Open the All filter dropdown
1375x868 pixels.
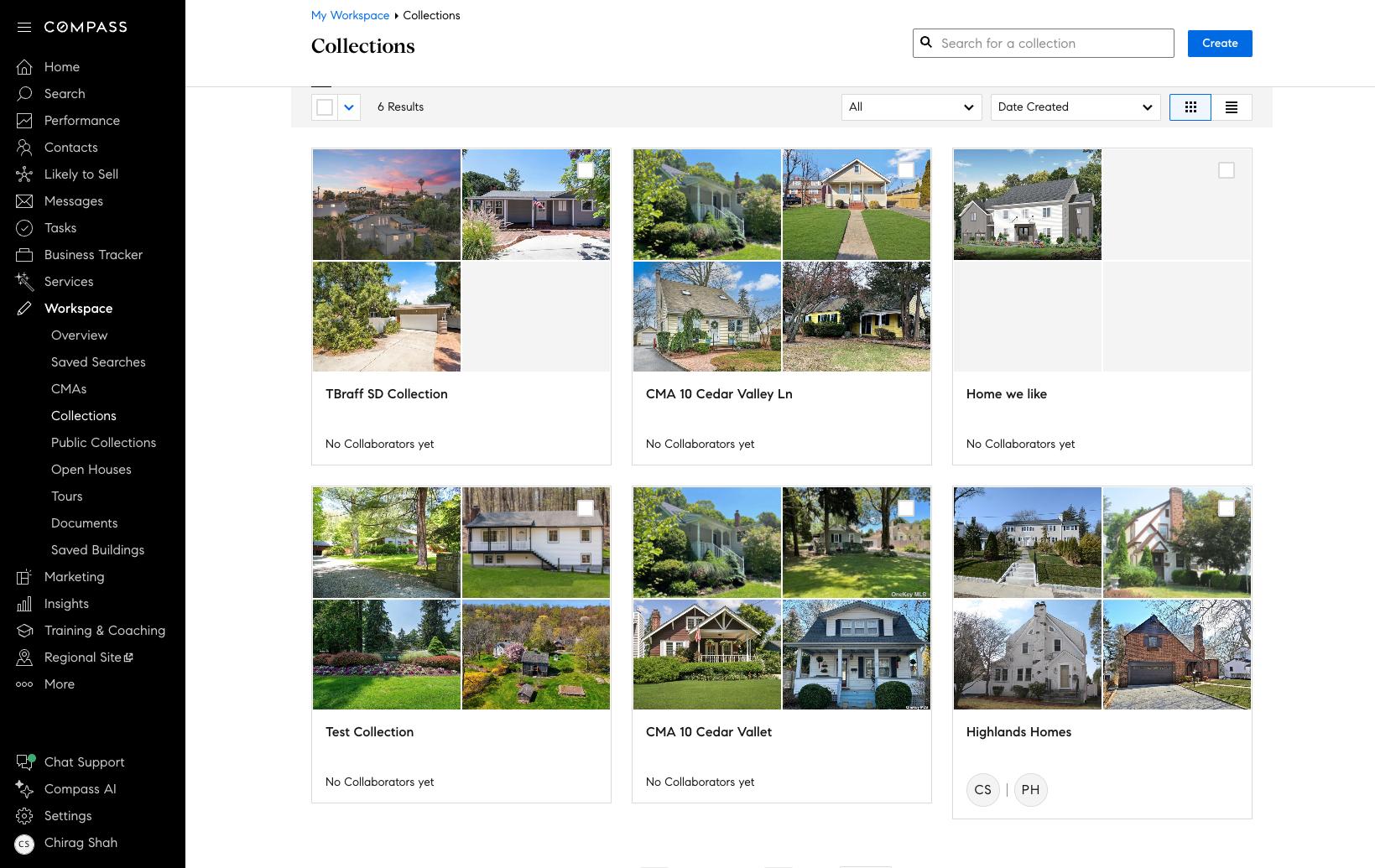pyautogui.click(x=911, y=107)
